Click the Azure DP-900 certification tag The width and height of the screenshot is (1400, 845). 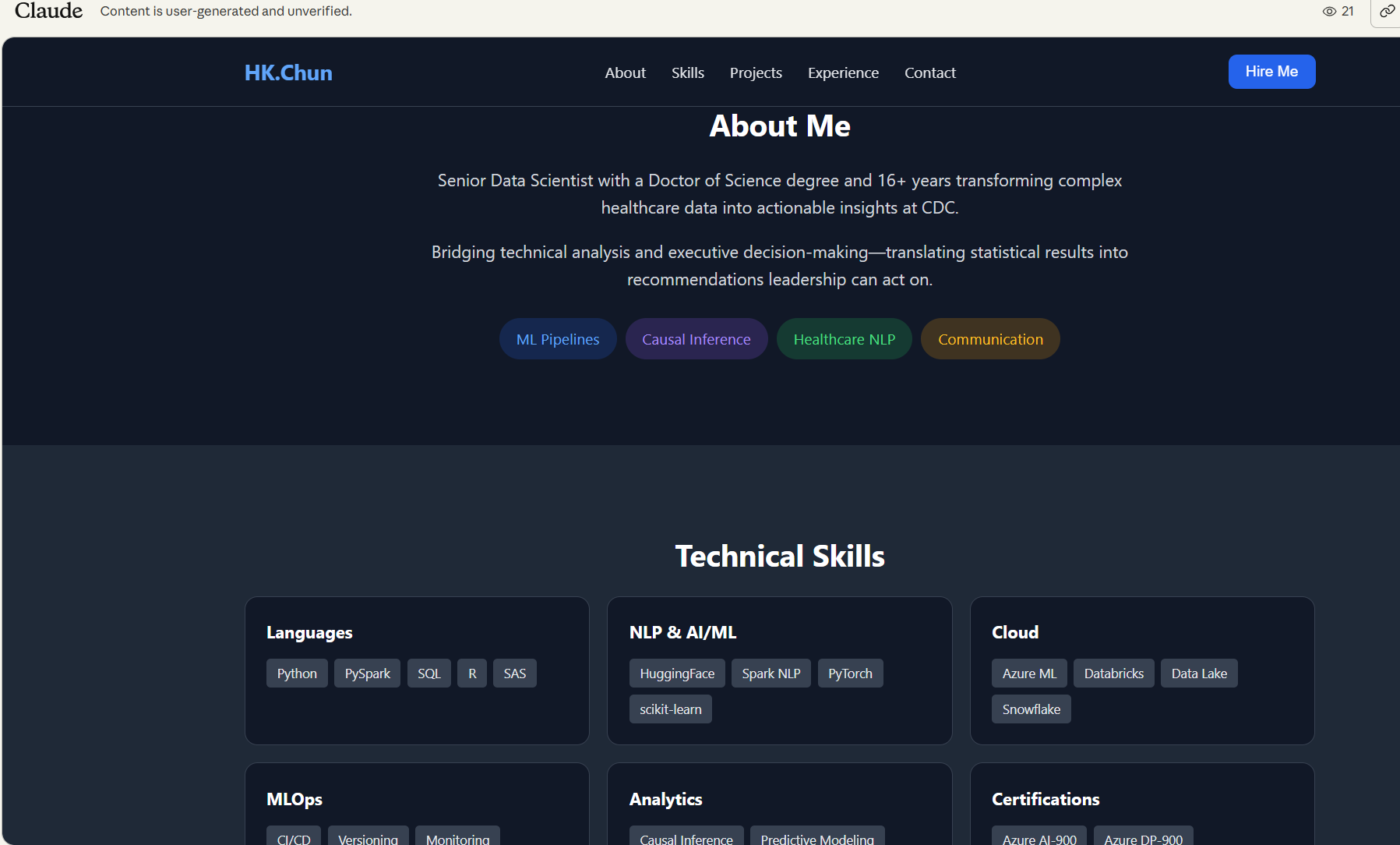[x=1143, y=837]
